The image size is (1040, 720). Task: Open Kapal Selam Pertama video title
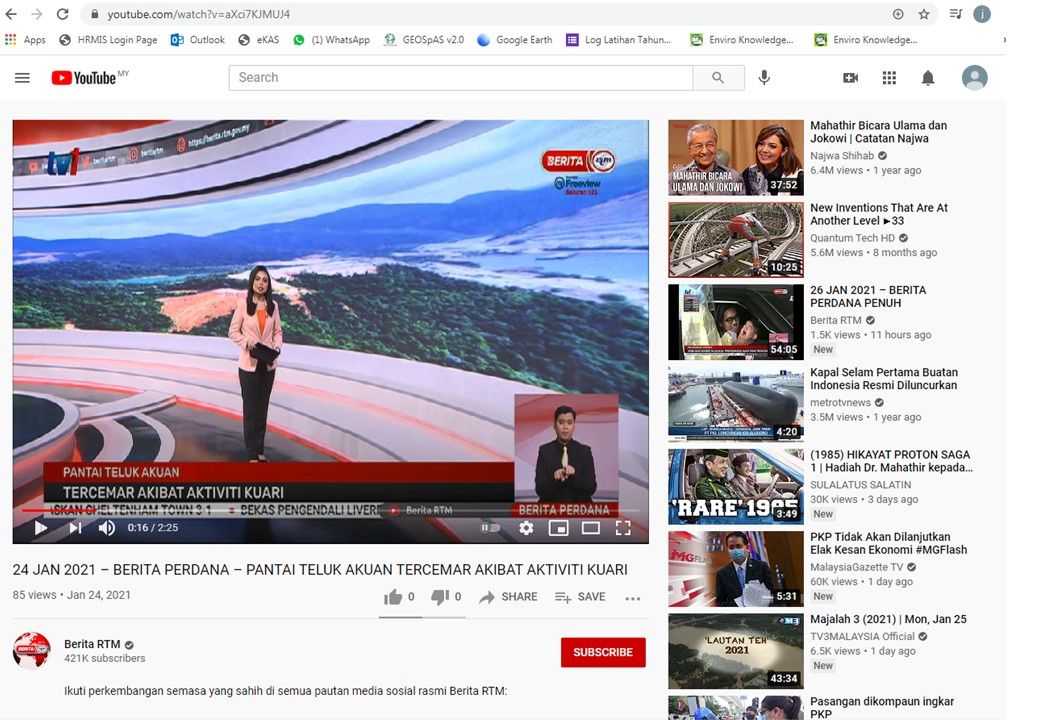[883, 379]
